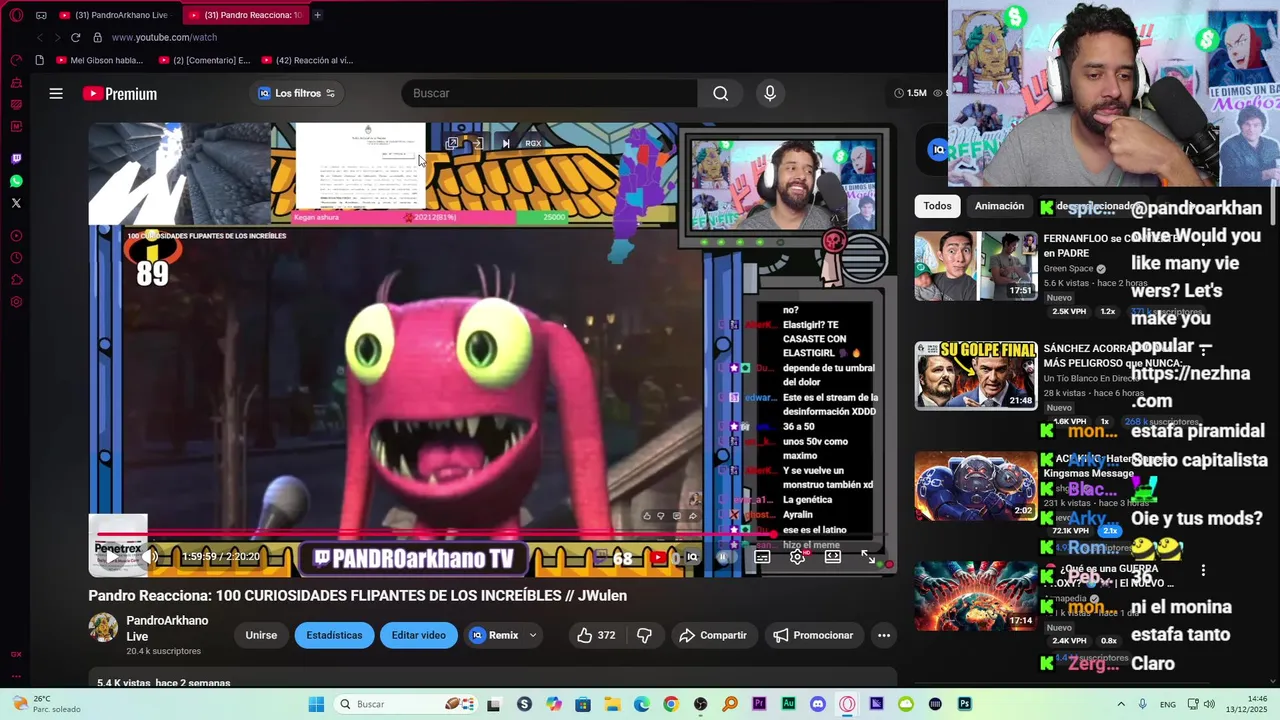Open Photoshop from the taskbar
Screen dimensions: 1280x720
(964, 704)
